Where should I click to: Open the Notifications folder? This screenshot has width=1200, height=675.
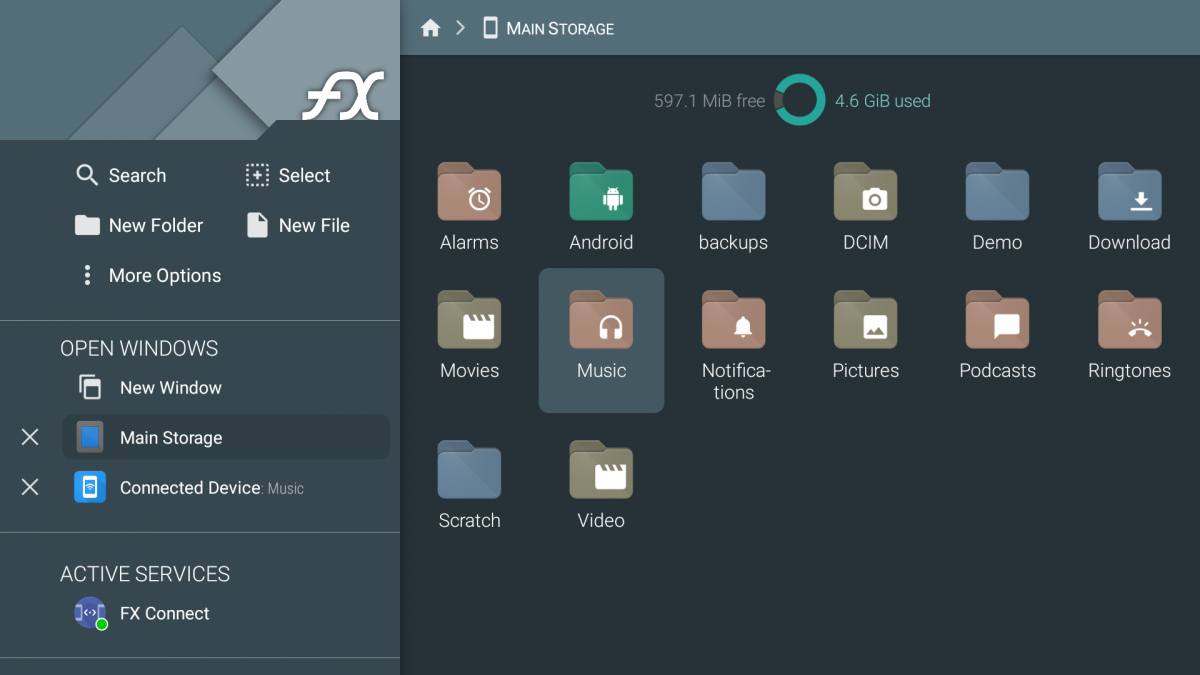[733, 320]
